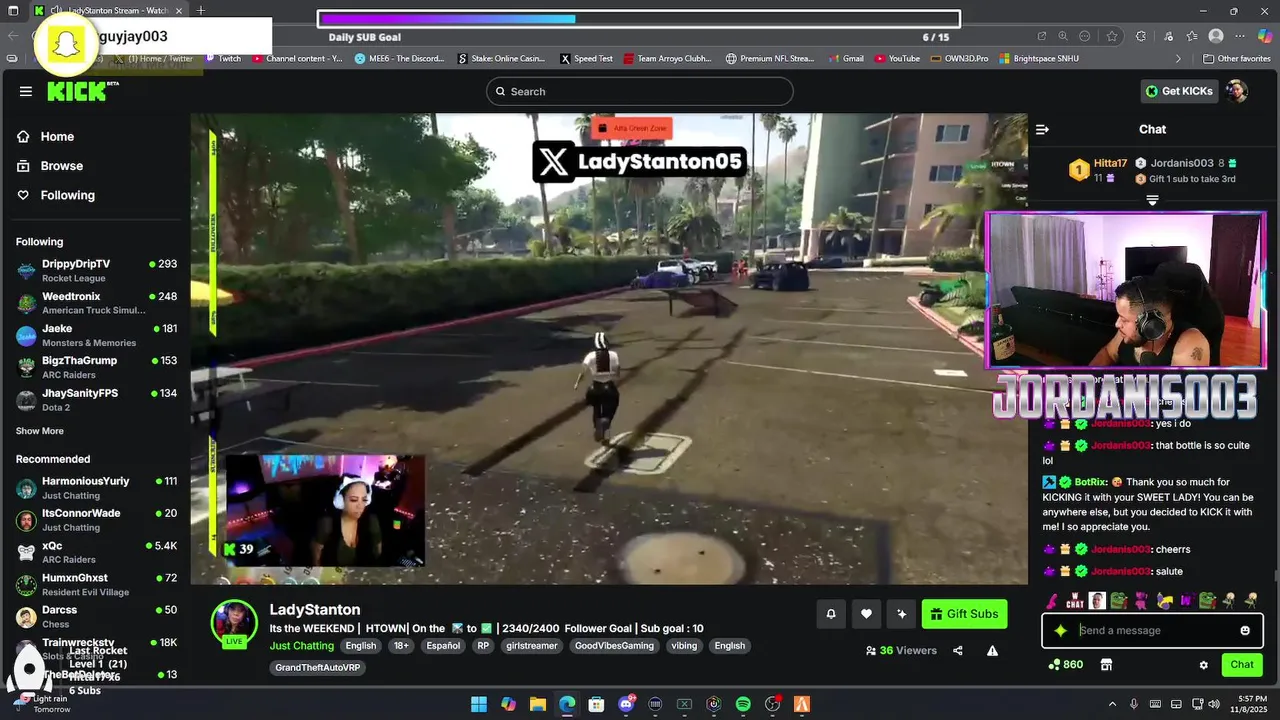Viewport: 1280px width, 720px height.
Task: Open the Just Chatting category link
Action: pos(301,646)
